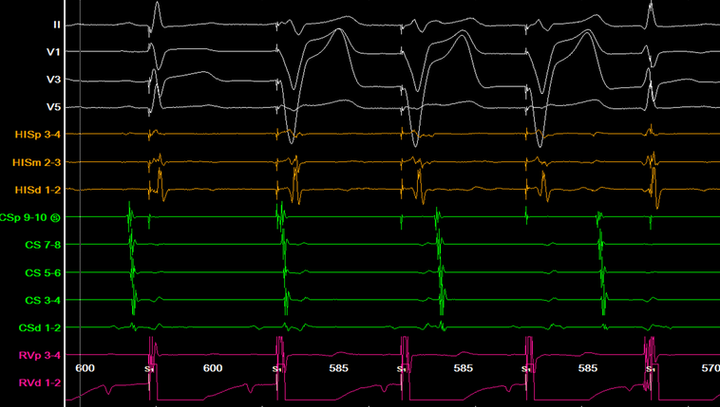Highlight the RVd 1-2 channel label
Screen dimensions: 720x407
pyautogui.click(x=39, y=383)
